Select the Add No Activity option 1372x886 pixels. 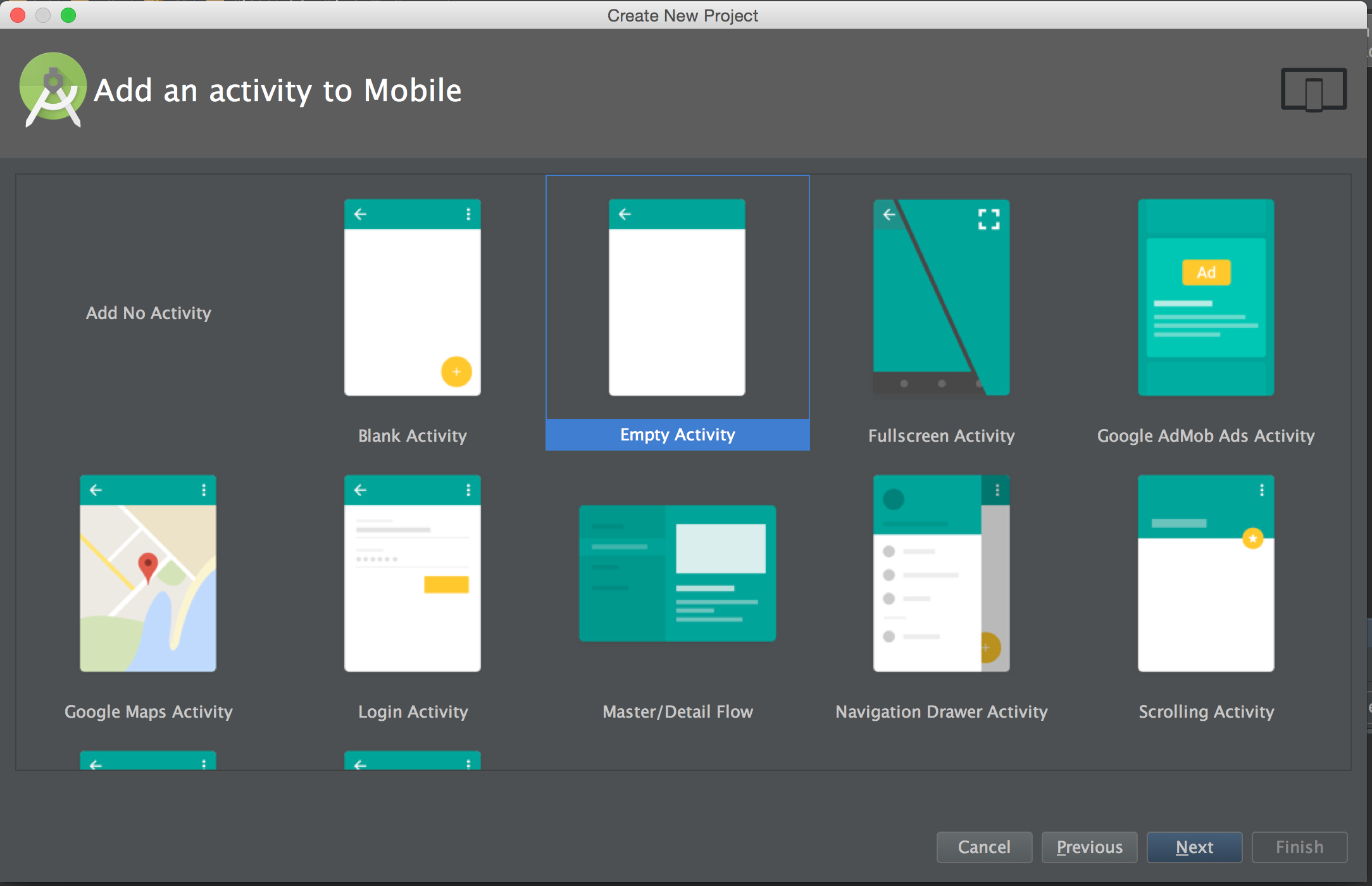click(148, 313)
